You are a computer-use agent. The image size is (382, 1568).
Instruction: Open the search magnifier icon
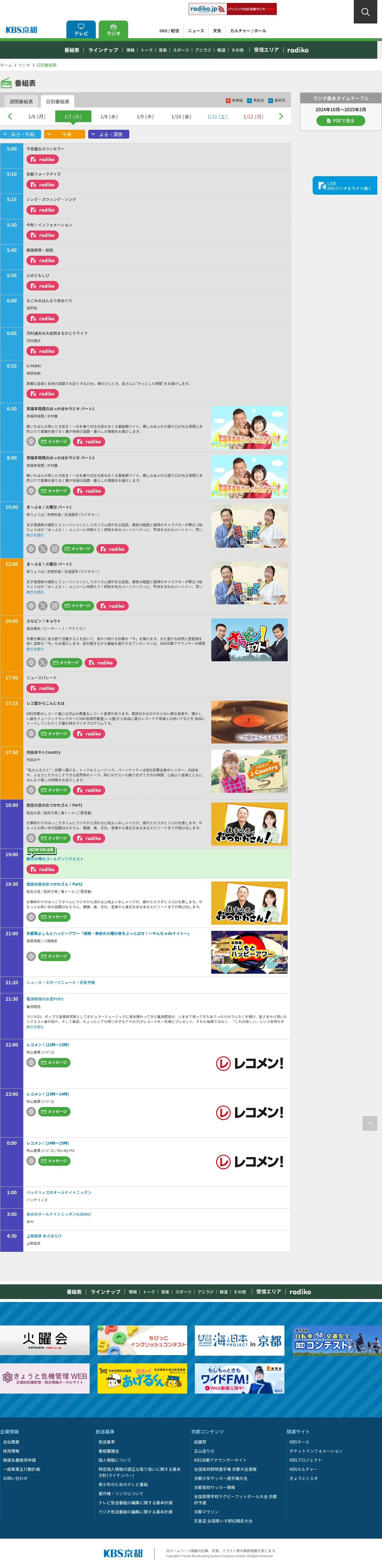coord(365,11)
